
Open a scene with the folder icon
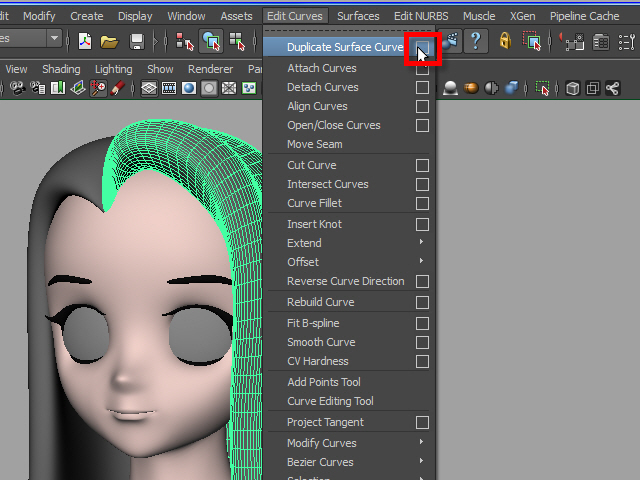point(109,40)
